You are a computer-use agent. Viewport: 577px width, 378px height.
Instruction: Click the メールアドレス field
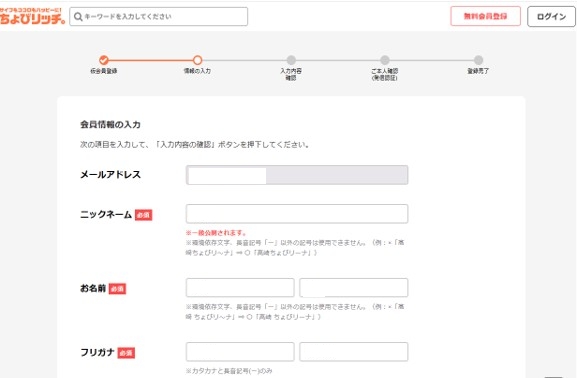(297, 175)
